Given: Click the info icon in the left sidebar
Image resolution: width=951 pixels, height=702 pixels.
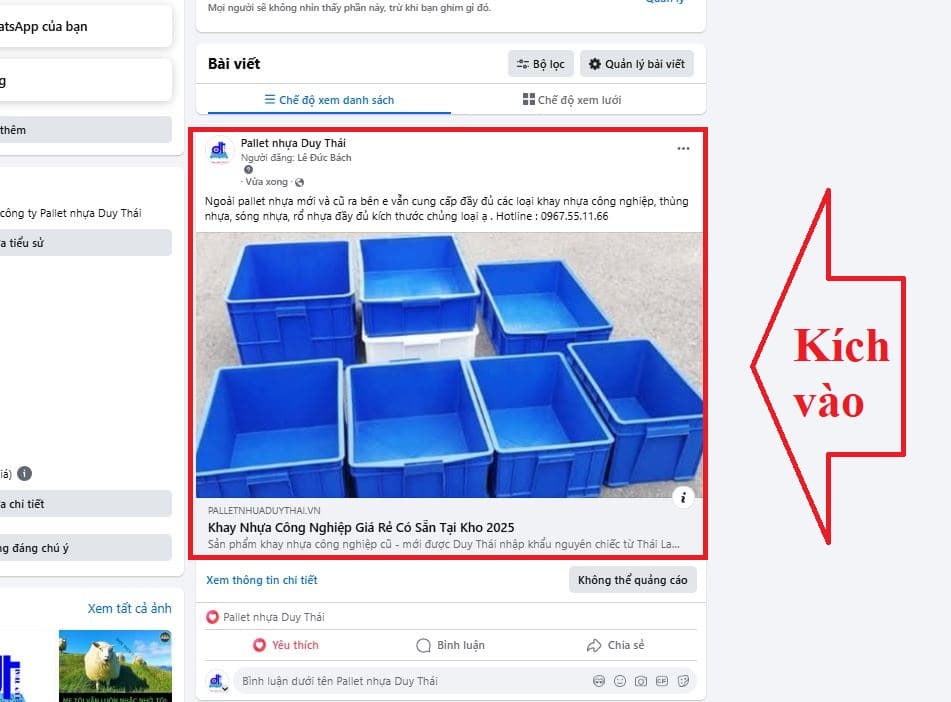Looking at the screenshot, I should click(24, 473).
